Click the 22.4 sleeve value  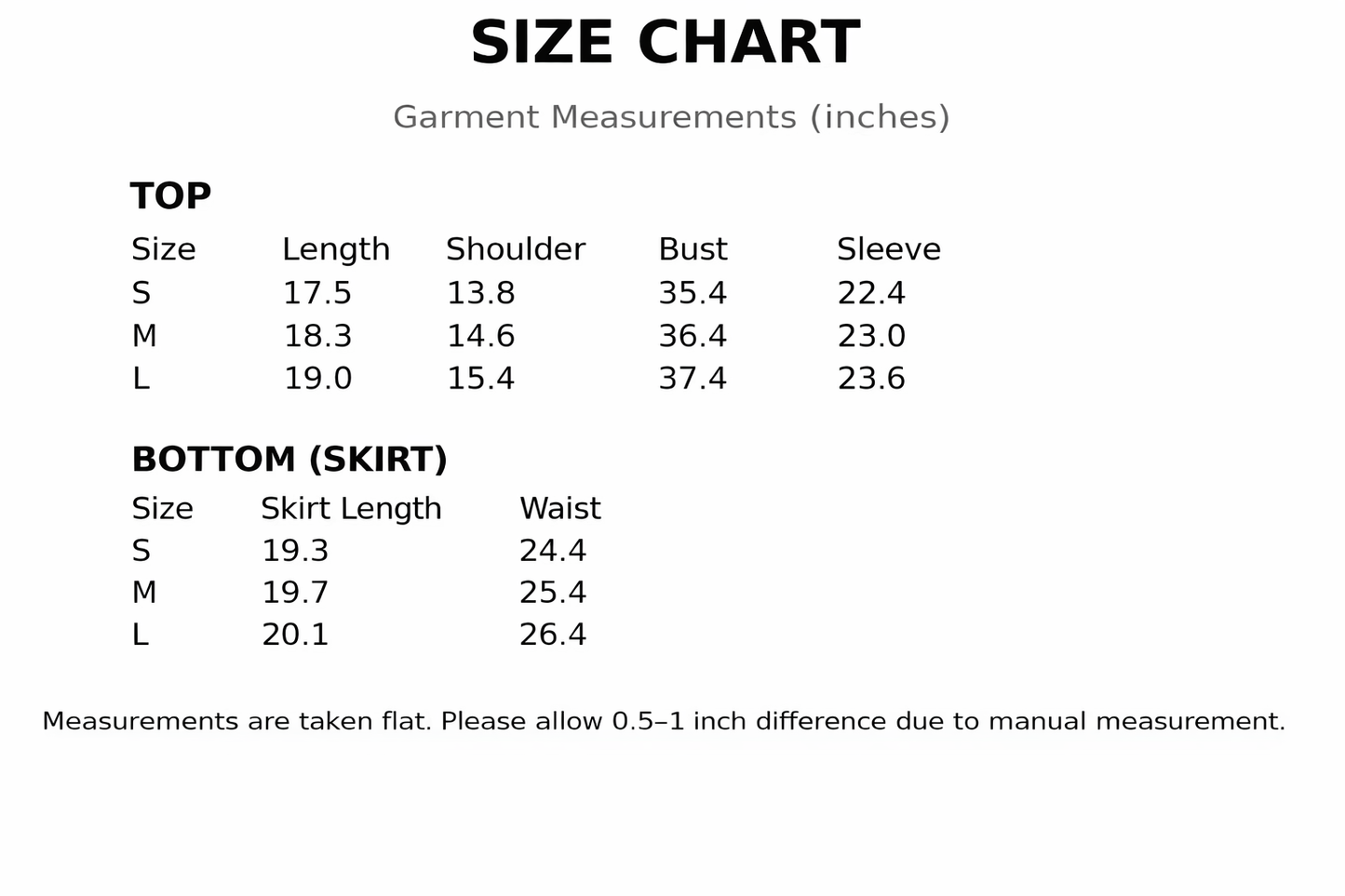(871, 293)
